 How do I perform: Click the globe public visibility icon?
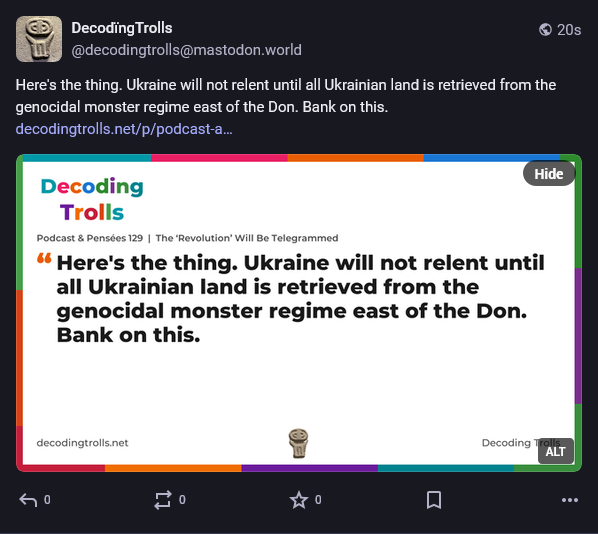coord(545,29)
